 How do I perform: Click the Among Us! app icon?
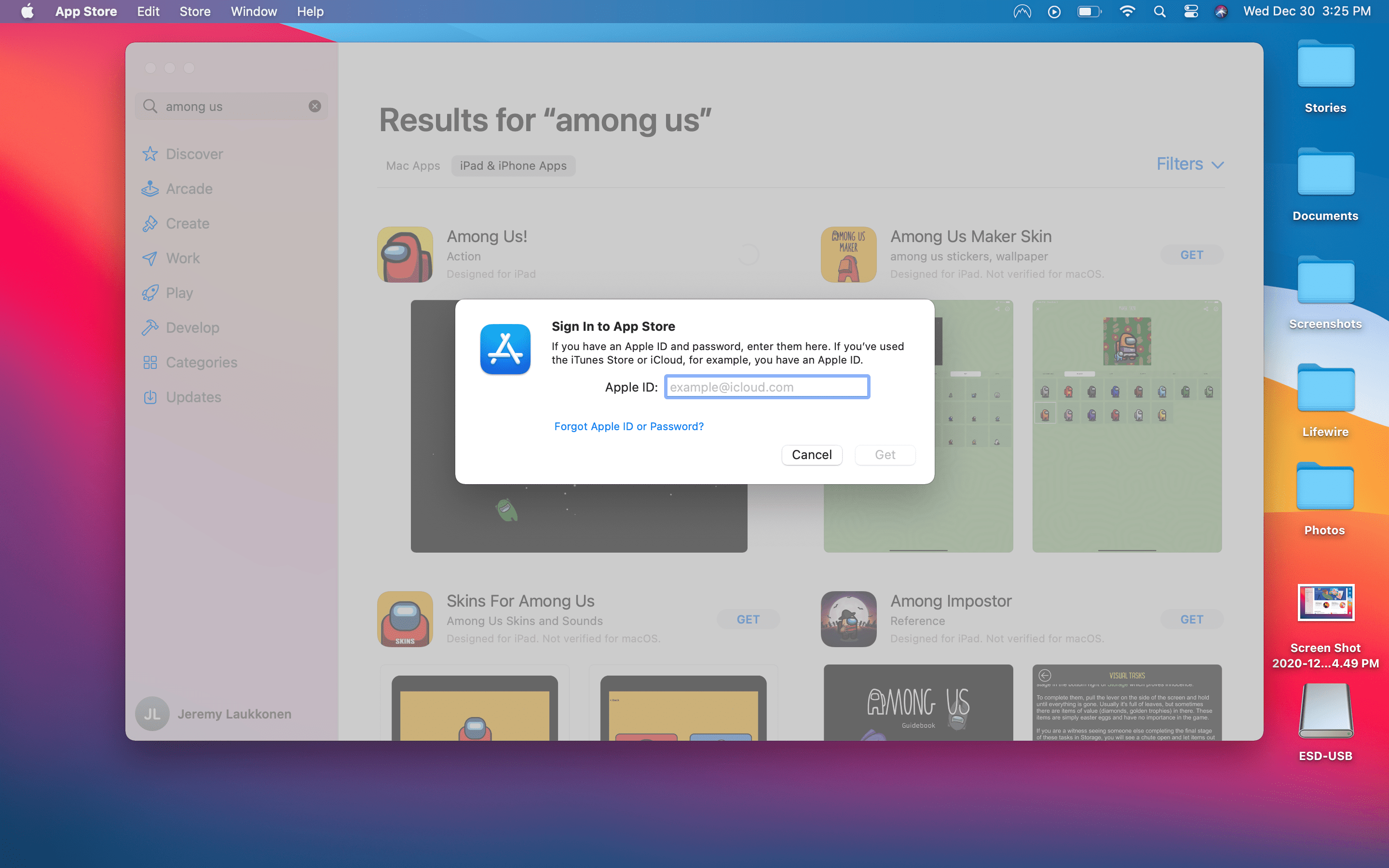point(405,253)
